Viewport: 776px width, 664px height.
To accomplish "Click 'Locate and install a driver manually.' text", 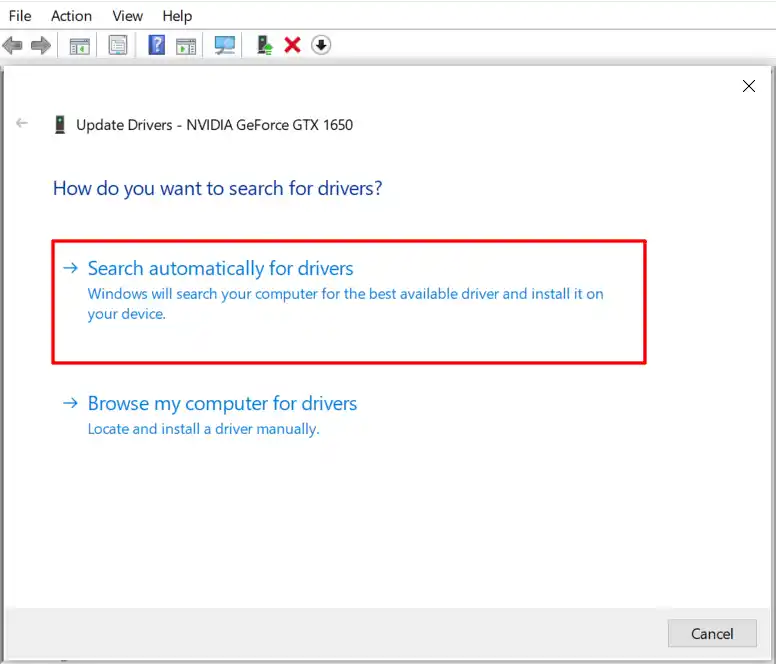I will coord(203,429).
